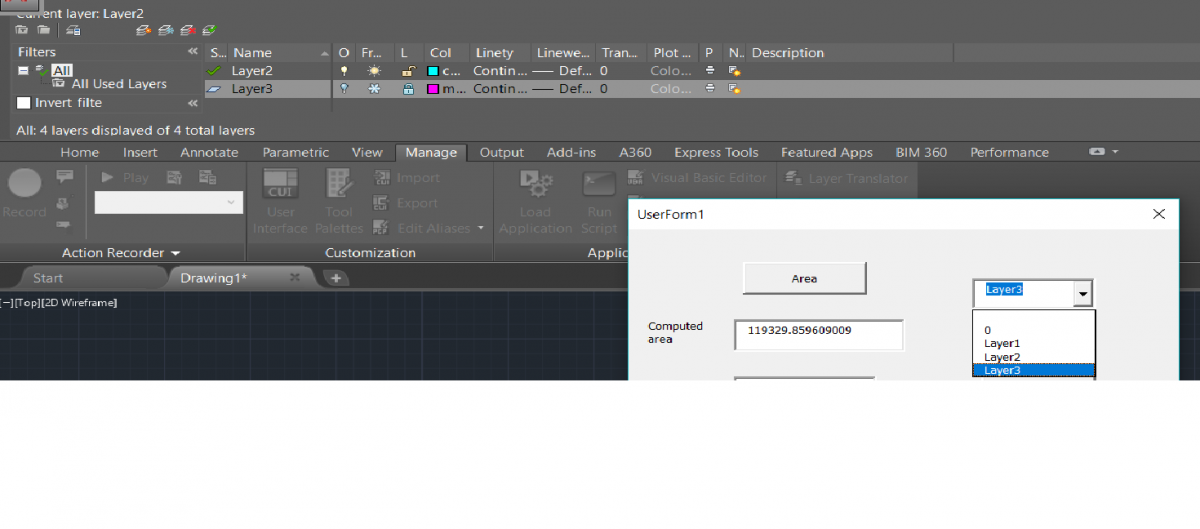Click the Delete Layer icon with red X
Screen dimensions: 1200x529
pos(188,30)
